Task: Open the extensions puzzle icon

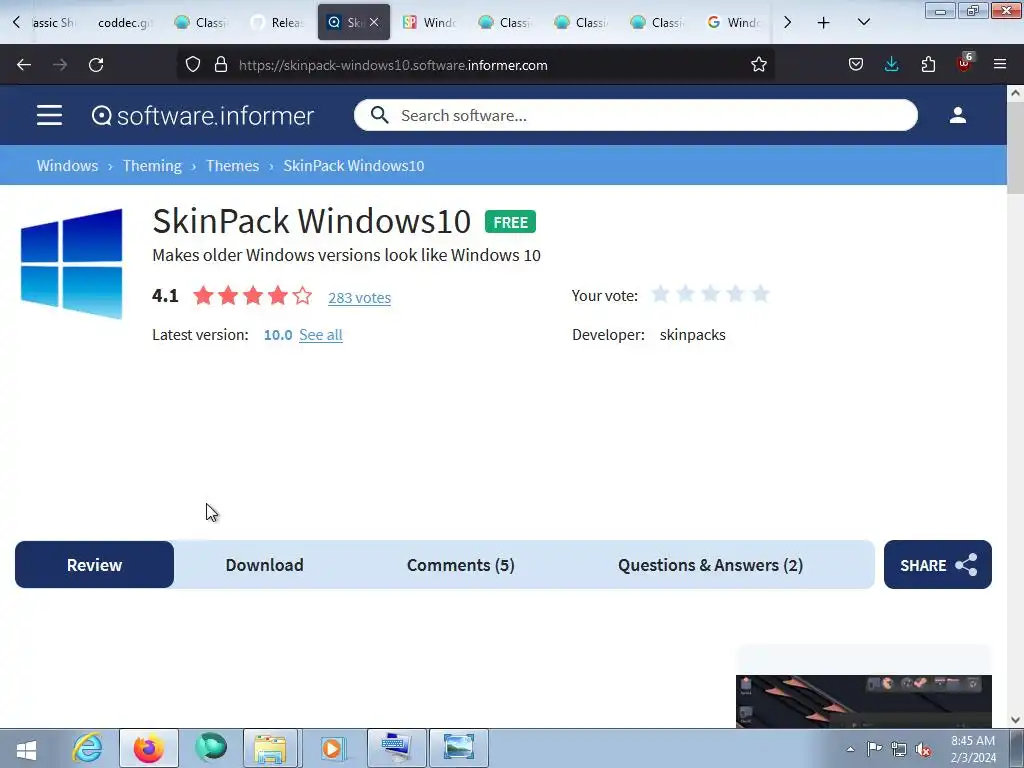Action: pos(928,65)
